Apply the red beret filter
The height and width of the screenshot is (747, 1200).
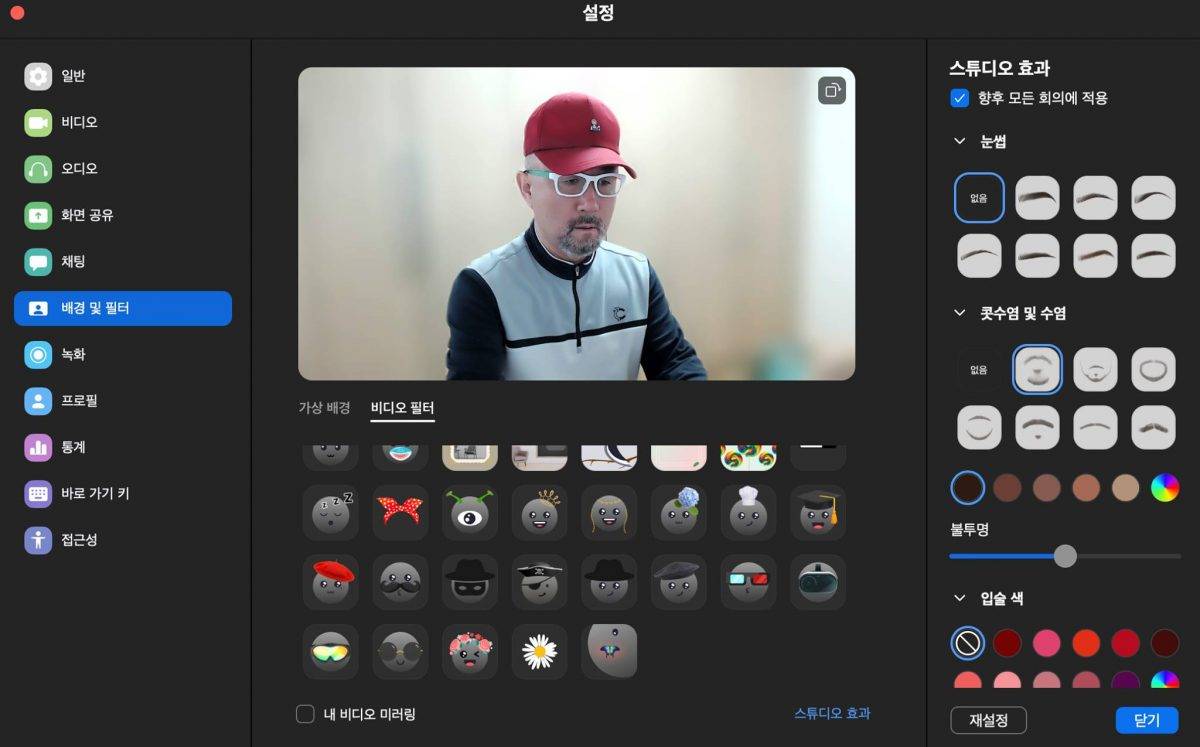pos(330,582)
